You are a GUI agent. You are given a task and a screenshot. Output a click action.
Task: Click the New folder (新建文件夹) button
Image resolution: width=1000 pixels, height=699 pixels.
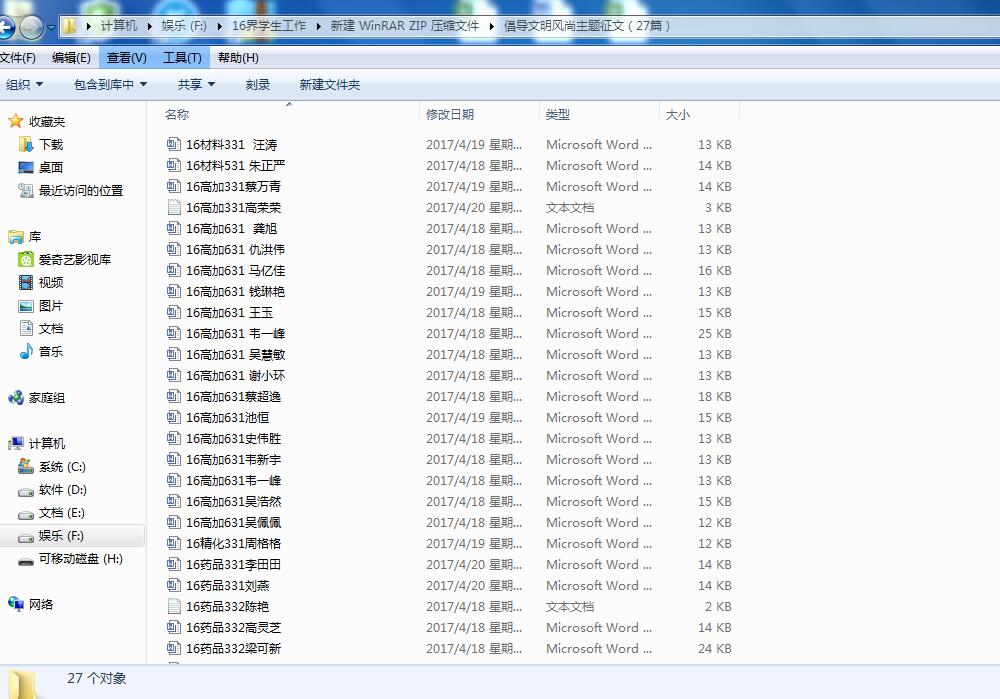coord(329,85)
